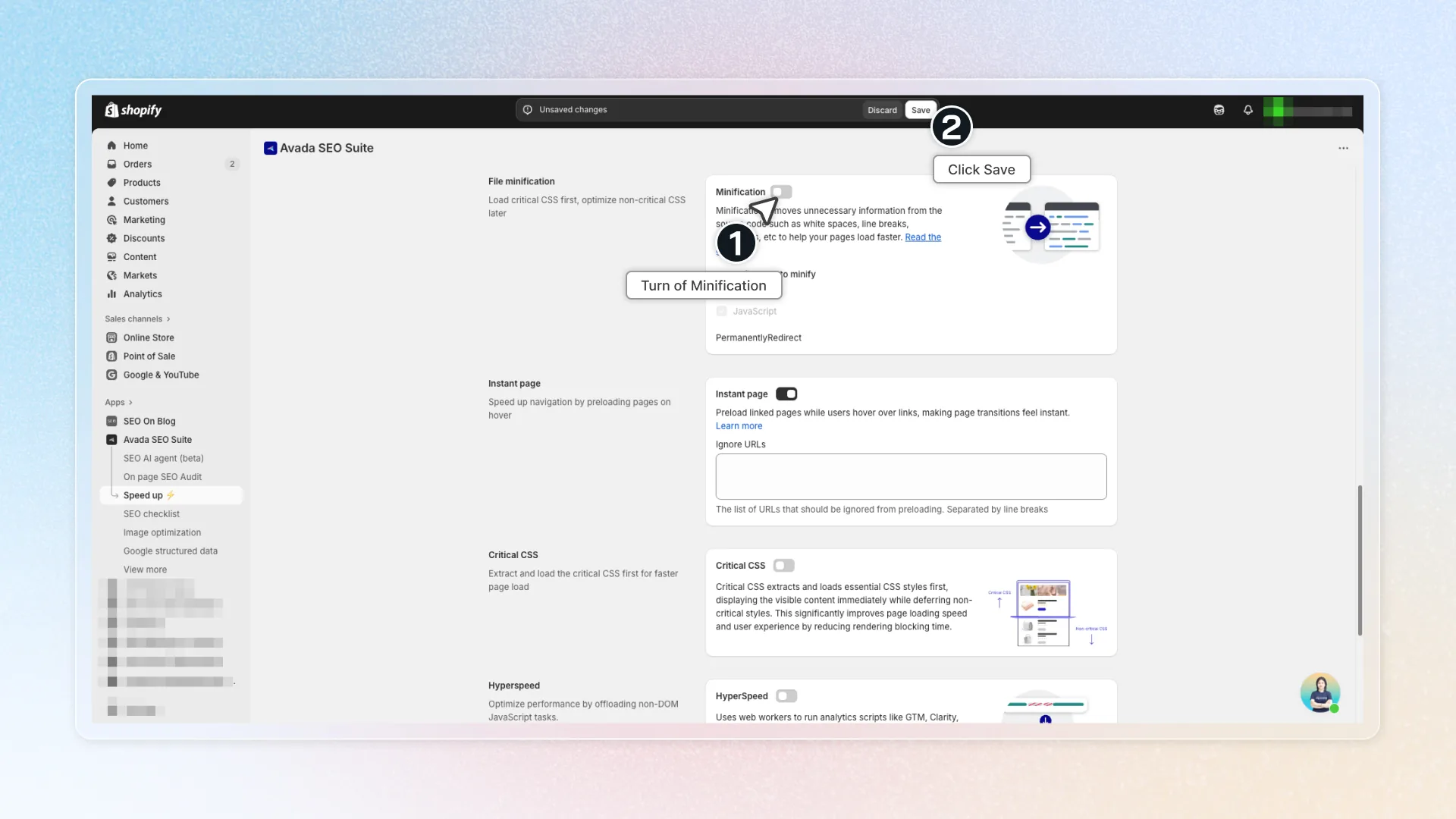Toggle the Critical CSS switch
This screenshot has width=1456, height=819.
[x=784, y=566]
